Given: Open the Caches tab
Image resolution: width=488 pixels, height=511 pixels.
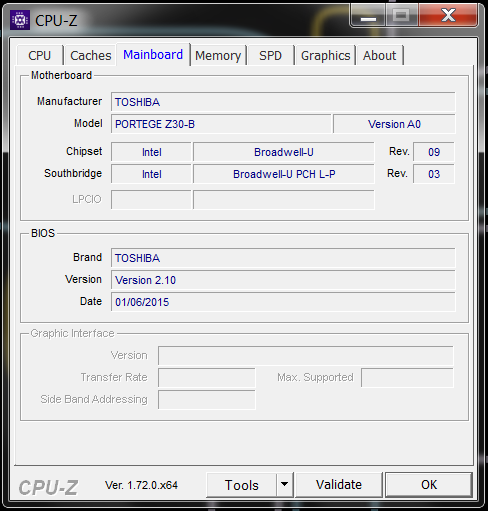Looking at the screenshot, I should 90,55.
